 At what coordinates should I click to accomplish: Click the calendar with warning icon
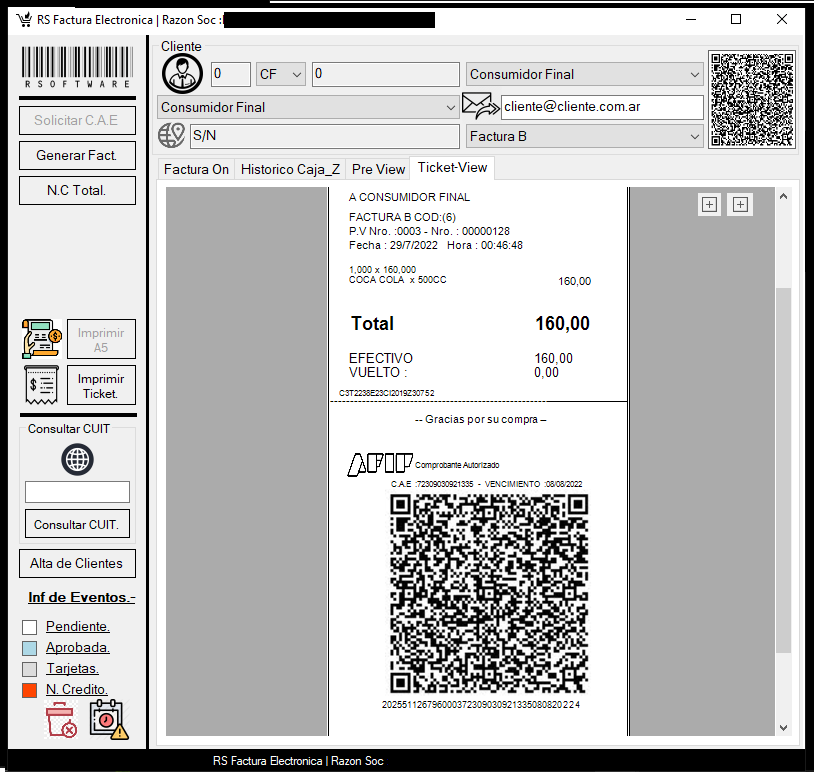(x=108, y=719)
